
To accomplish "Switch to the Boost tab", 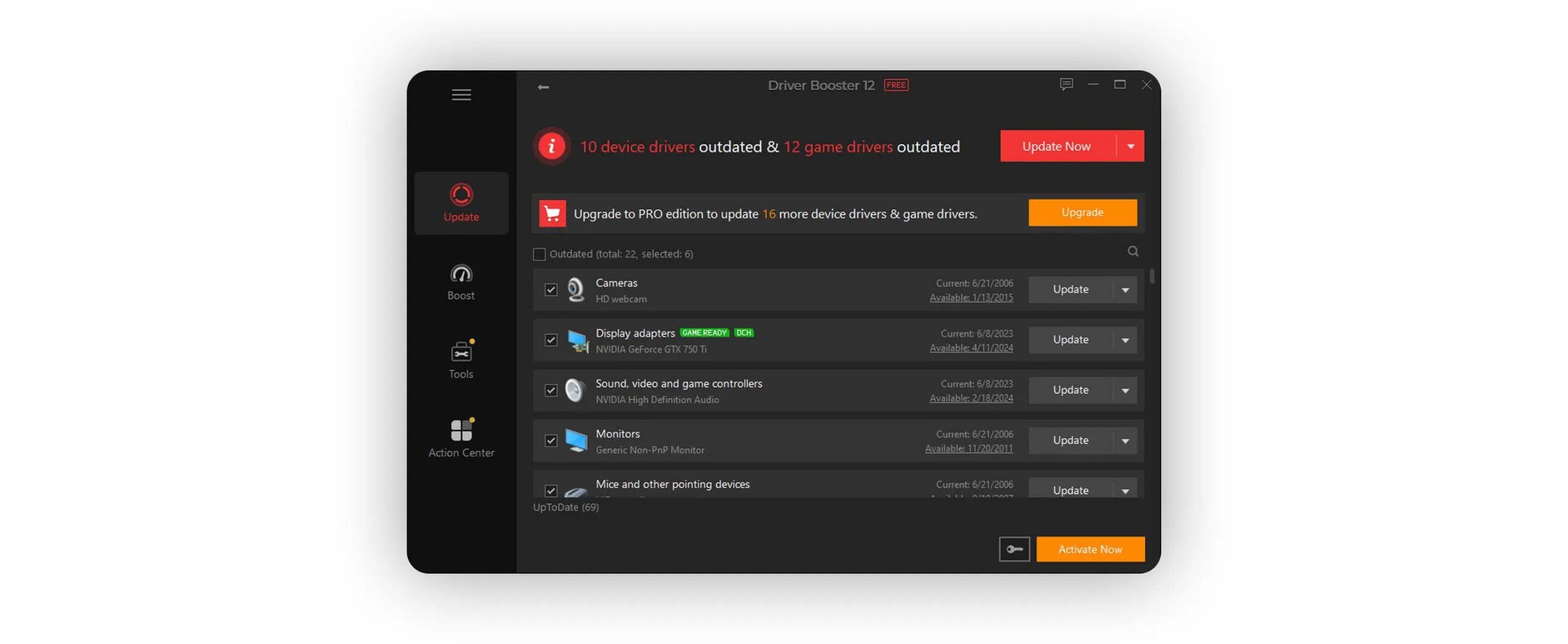I will (x=461, y=282).
